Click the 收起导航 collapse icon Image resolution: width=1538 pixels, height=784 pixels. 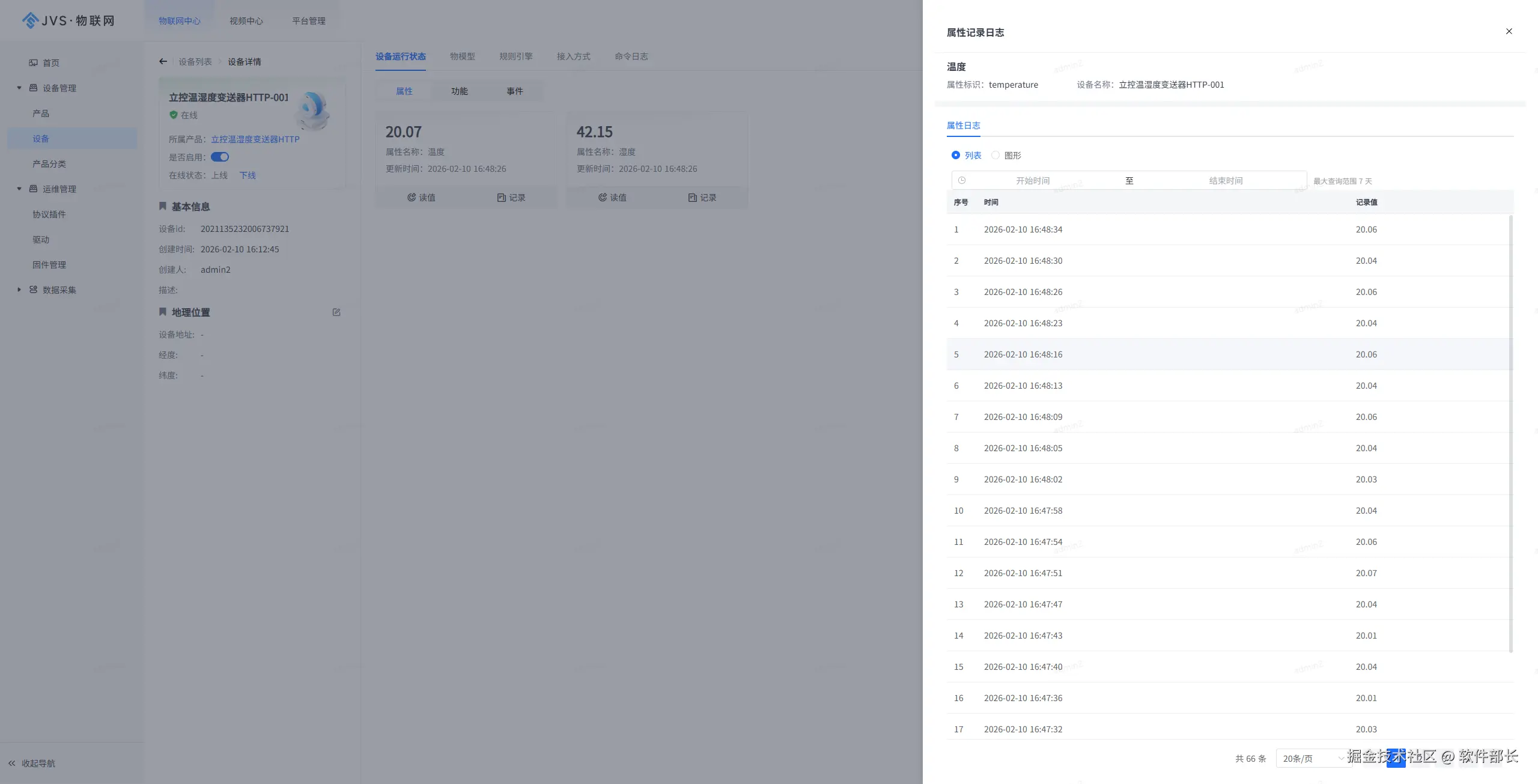pos(11,763)
